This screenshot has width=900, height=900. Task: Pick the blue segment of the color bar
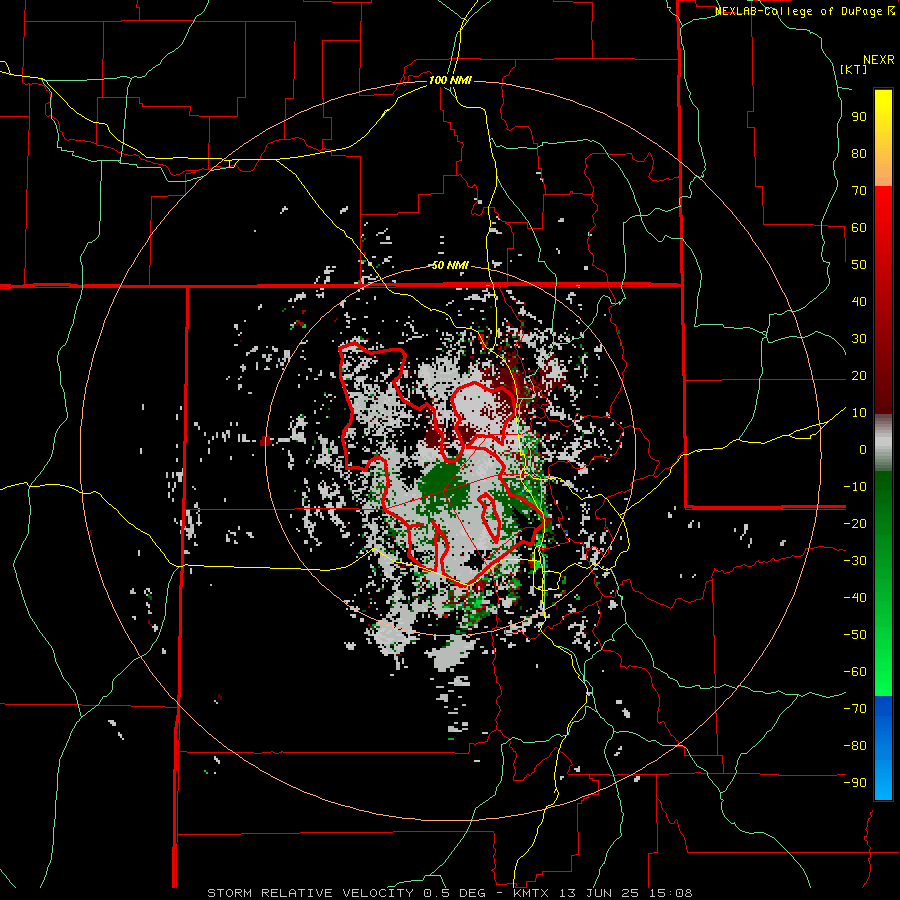tap(883, 748)
